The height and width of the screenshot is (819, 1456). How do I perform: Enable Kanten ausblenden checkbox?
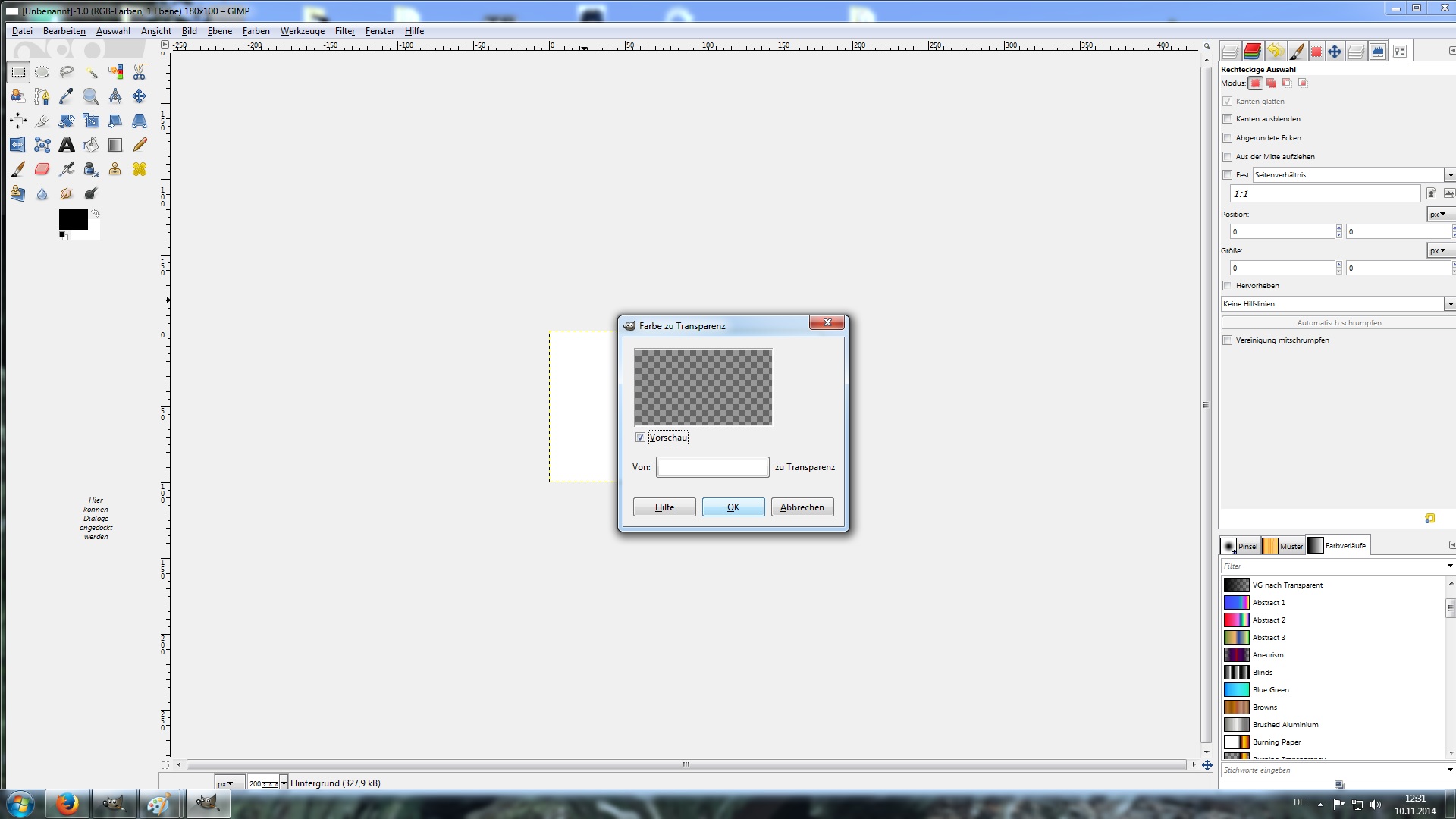click(x=1228, y=119)
